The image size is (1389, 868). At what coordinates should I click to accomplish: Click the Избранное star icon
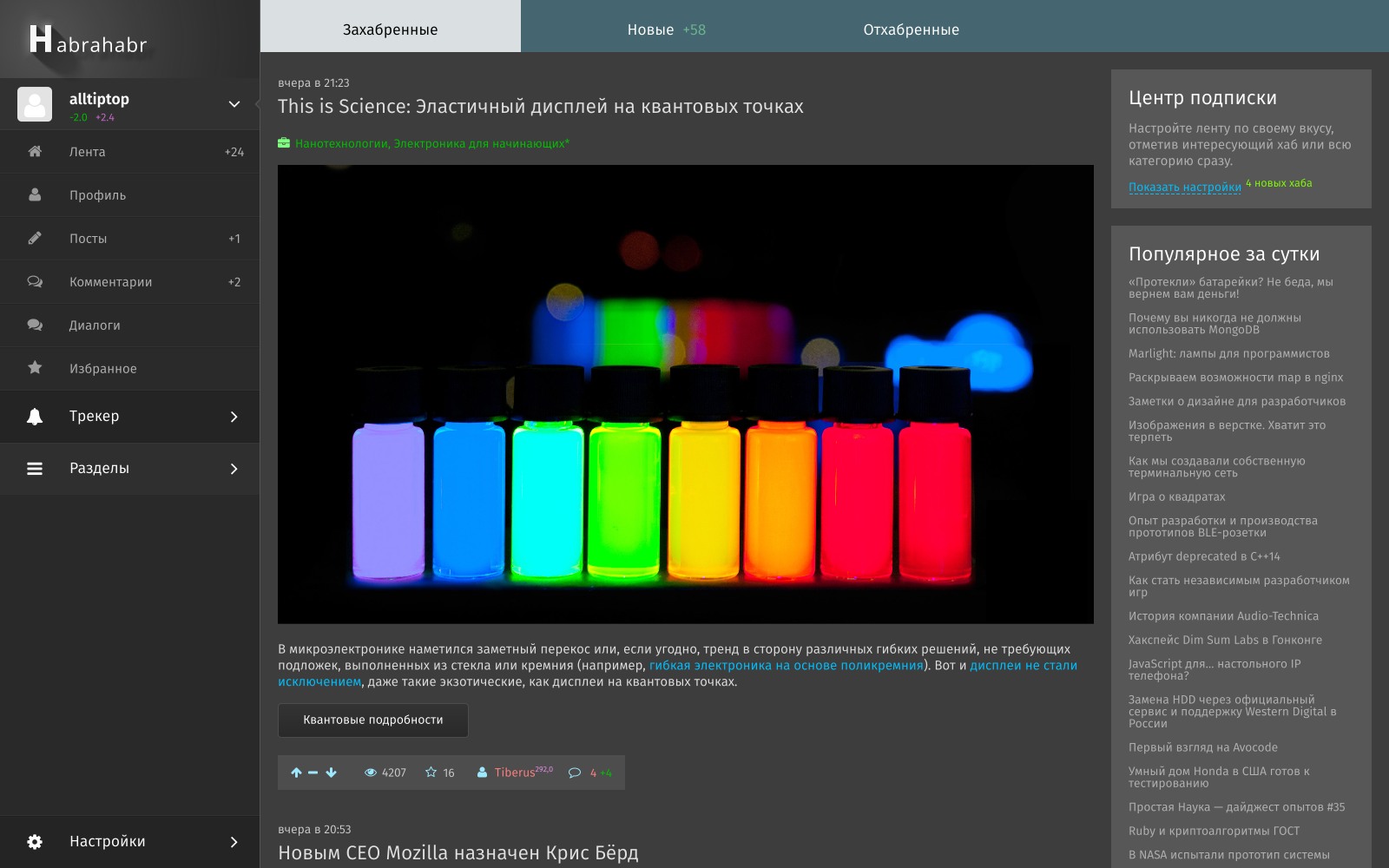click(x=35, y=368)
